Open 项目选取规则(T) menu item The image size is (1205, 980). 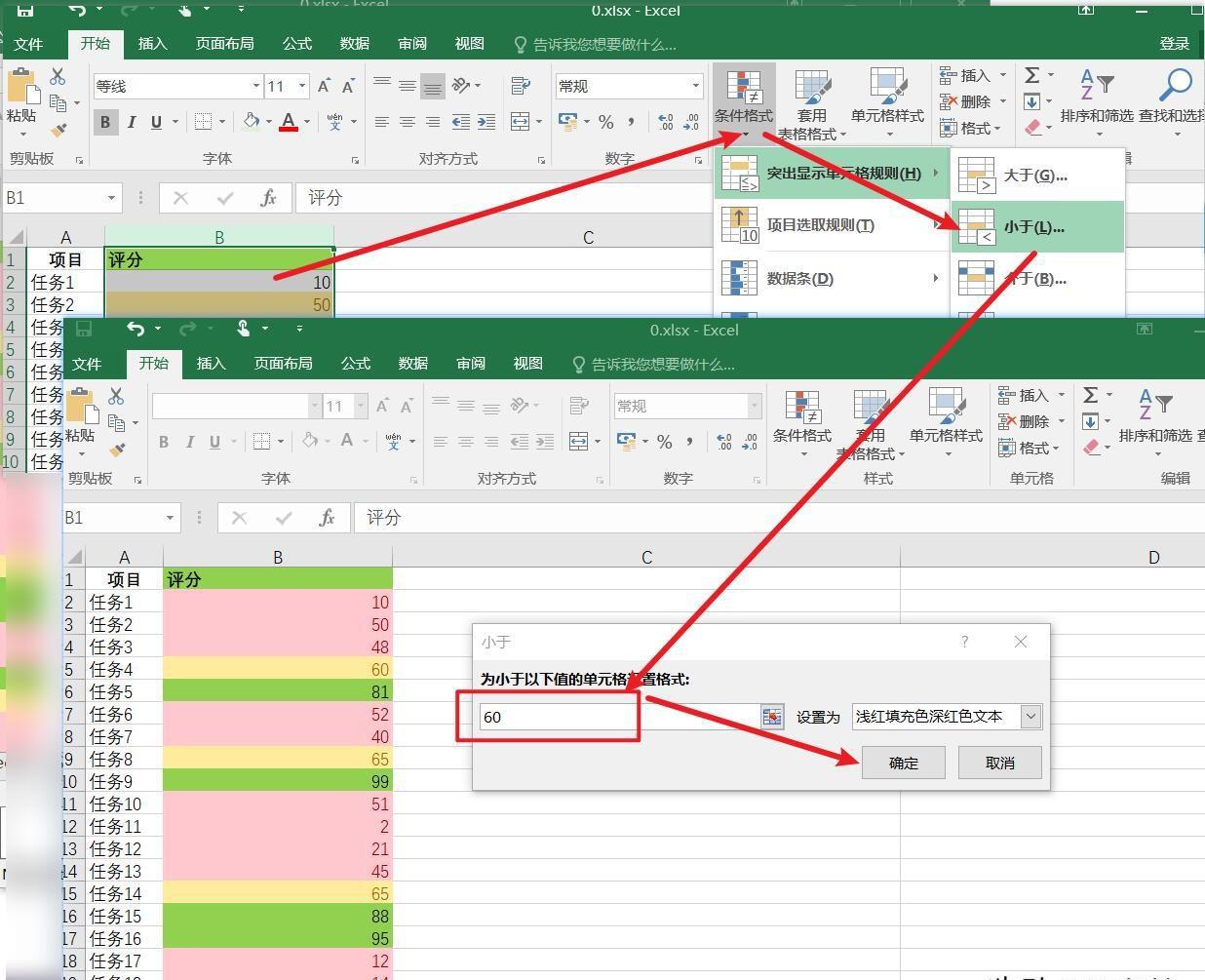point(831,225)
